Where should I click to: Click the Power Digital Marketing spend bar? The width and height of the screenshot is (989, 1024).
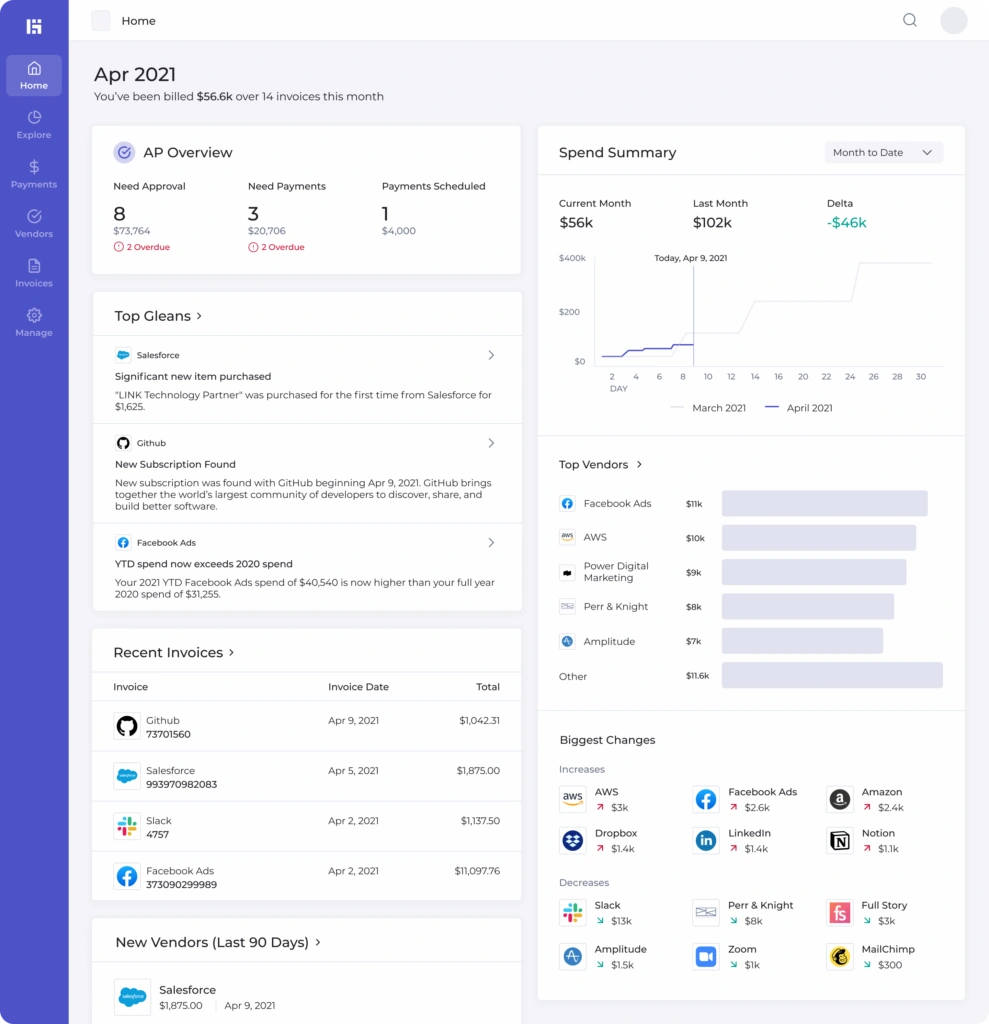pyautogui.click(x=814, y=572)
